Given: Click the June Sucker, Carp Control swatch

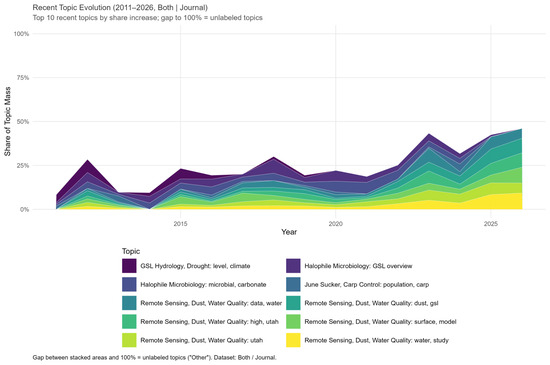Looking at the screenshot, I should (293, 284).
